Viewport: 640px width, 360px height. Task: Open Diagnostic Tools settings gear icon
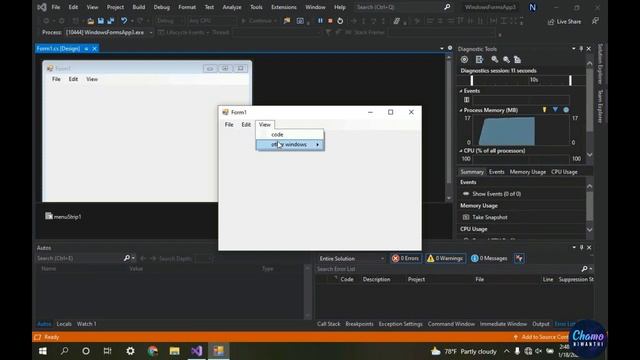(464, 60)
